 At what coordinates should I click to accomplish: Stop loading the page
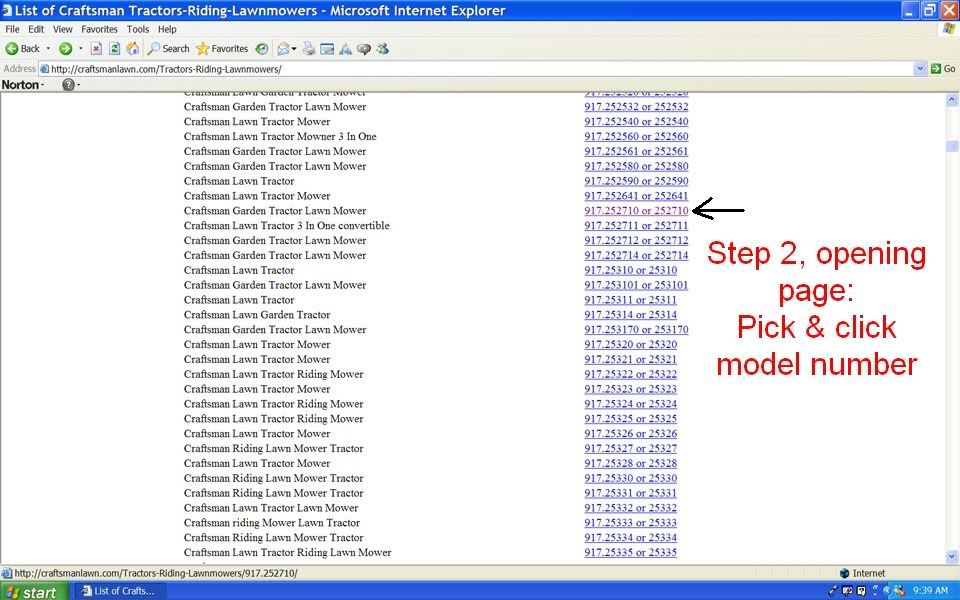pos(96,49)
